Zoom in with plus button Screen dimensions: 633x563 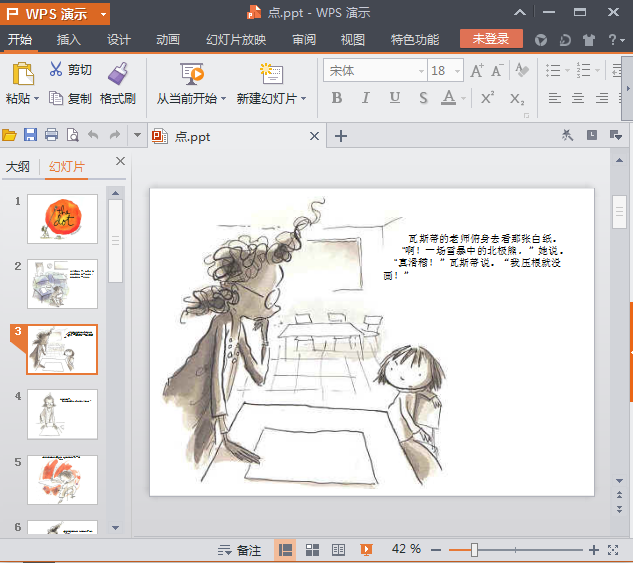593,550
